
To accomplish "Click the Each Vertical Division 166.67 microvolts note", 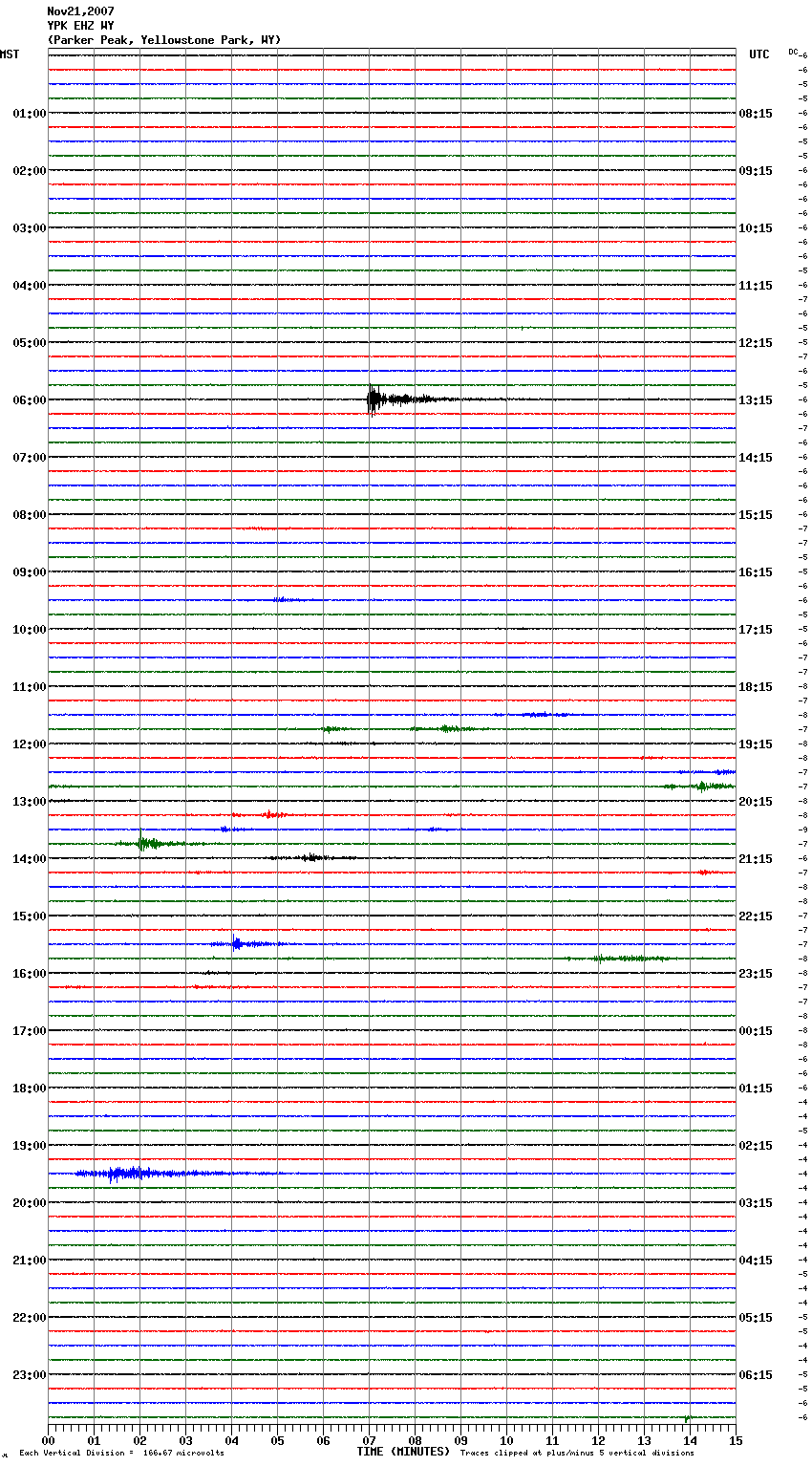I will pos(121,1453).
